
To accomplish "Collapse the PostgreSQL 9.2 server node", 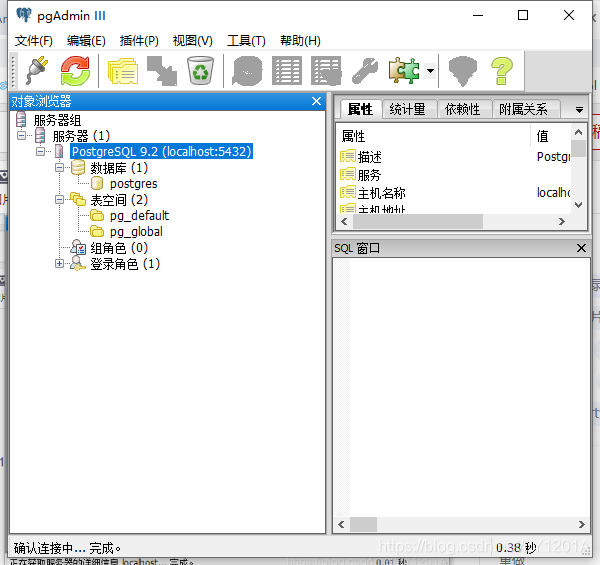I will point(41,151).
